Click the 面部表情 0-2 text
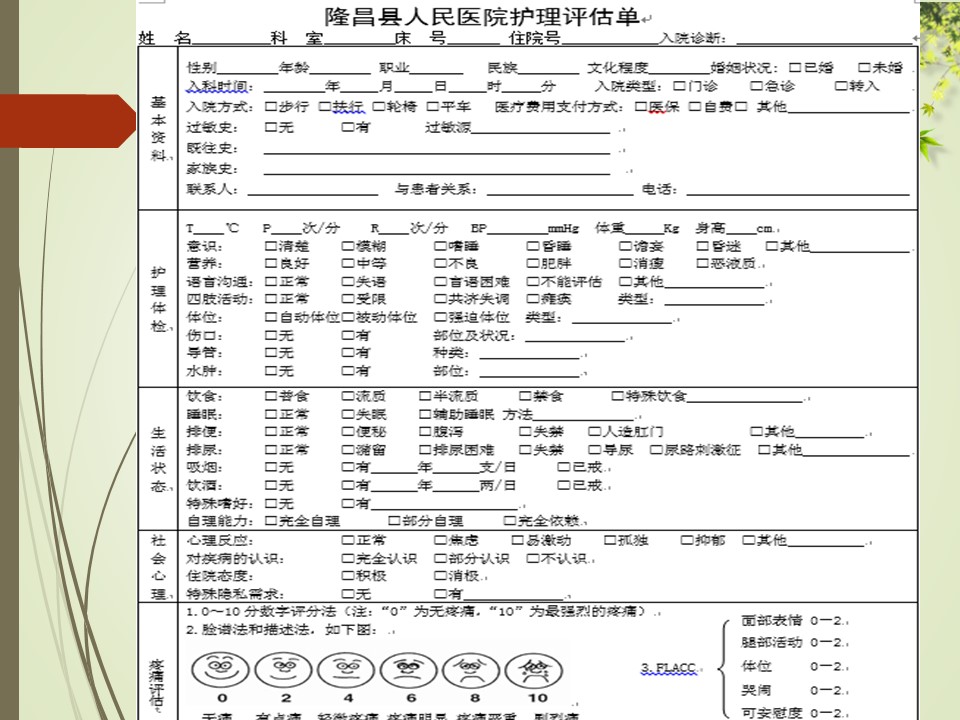This screenshot has height=720, width=960. [793, 621]
